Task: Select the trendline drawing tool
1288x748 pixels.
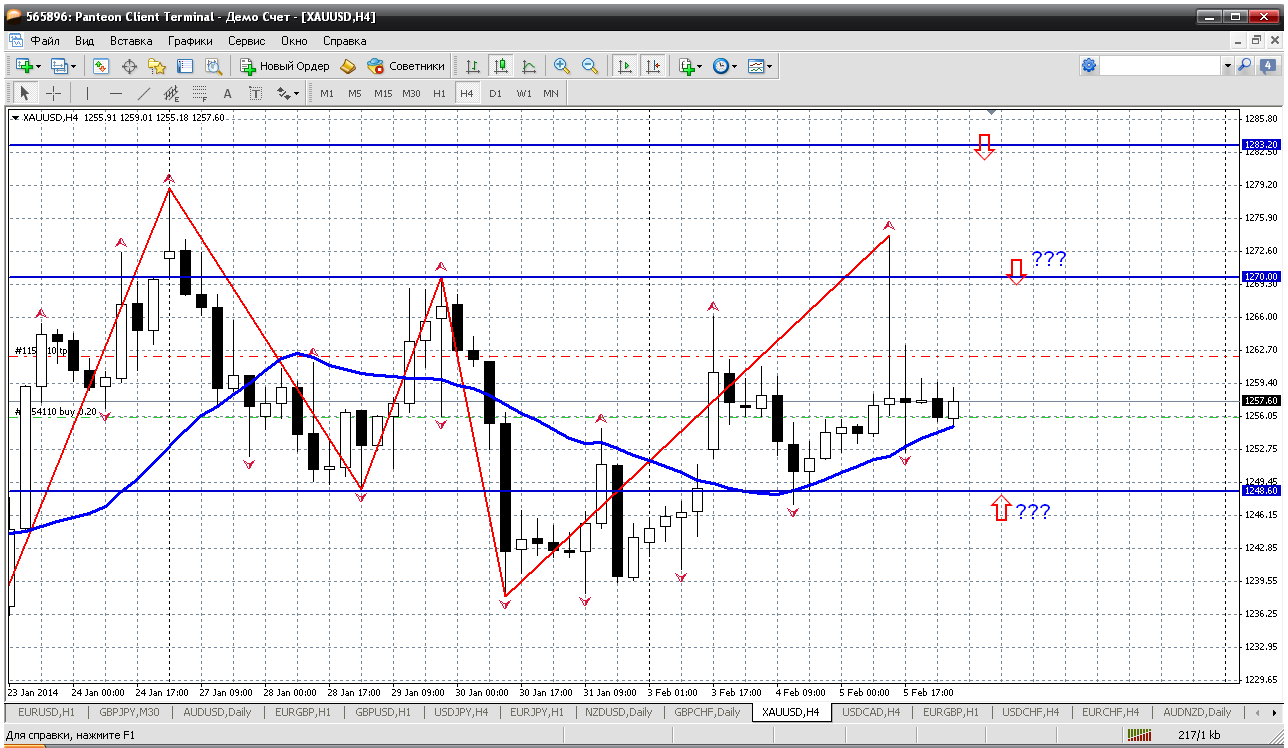Action: 143,93
